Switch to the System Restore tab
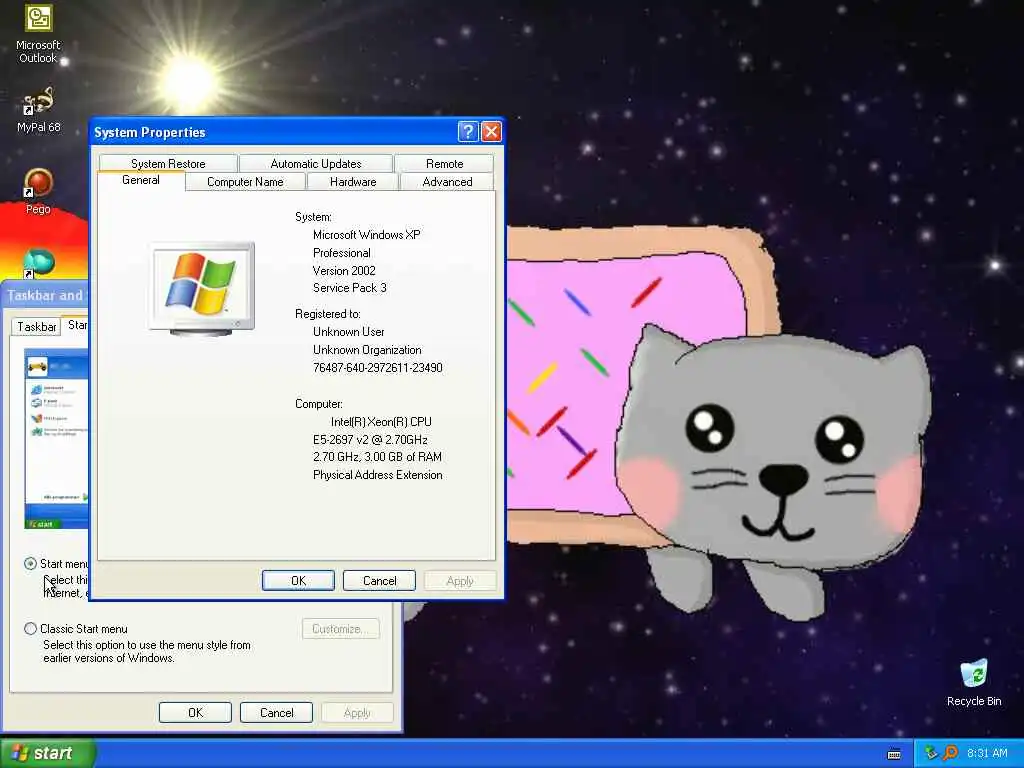This screenshot has height=768, width=1024. (x=168, y=163)
